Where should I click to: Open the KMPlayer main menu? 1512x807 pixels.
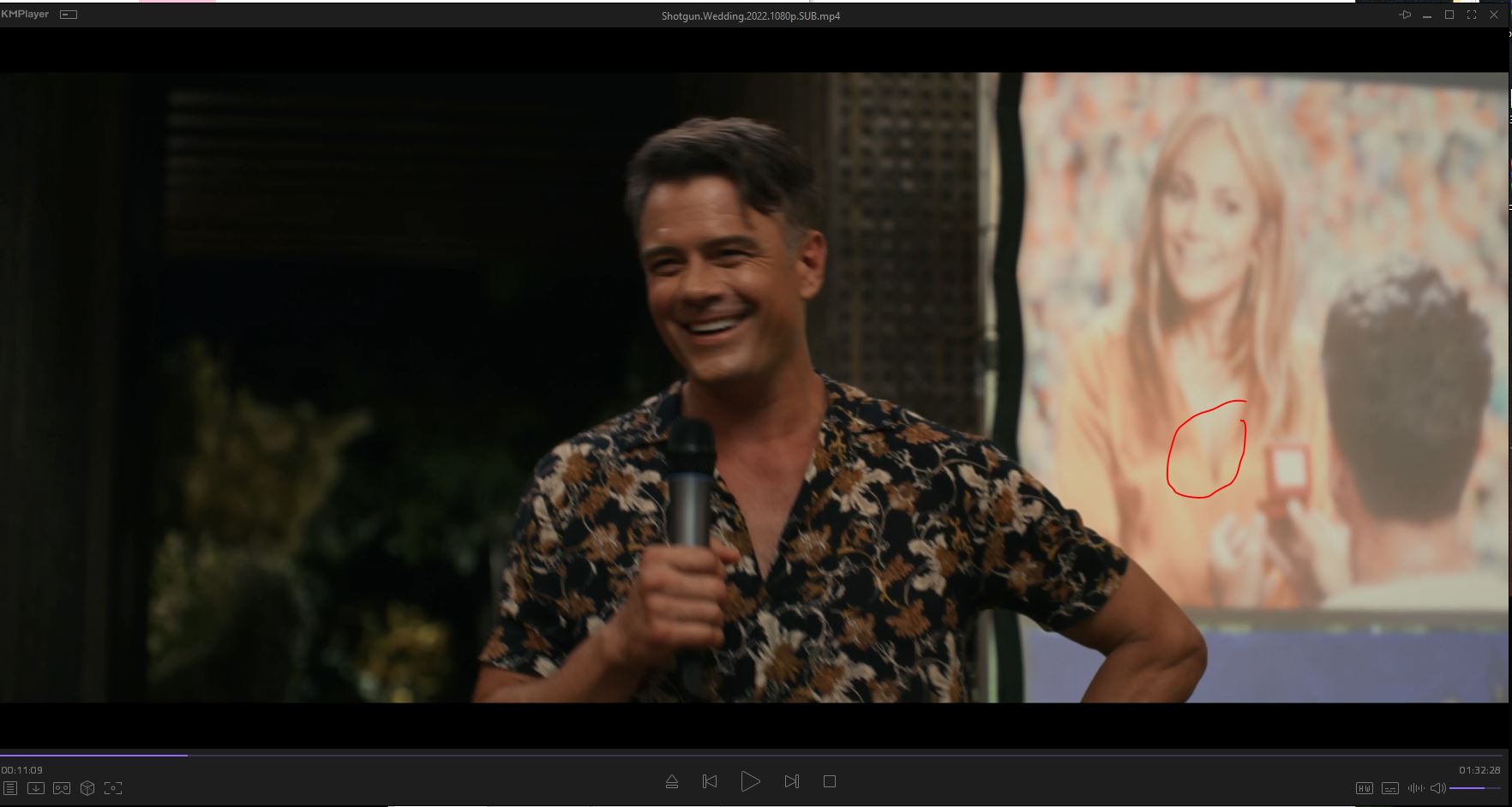point(25,15)
